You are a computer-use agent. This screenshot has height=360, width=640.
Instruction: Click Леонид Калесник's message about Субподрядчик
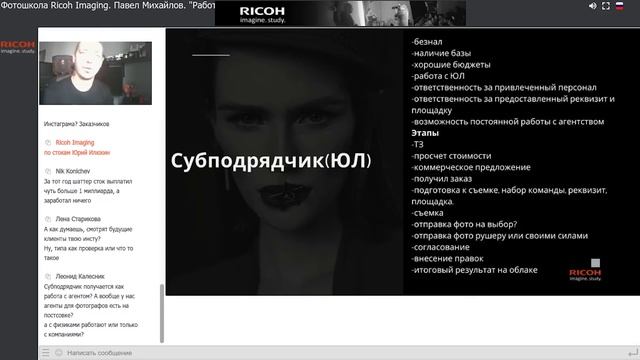[x=91, y=310]
